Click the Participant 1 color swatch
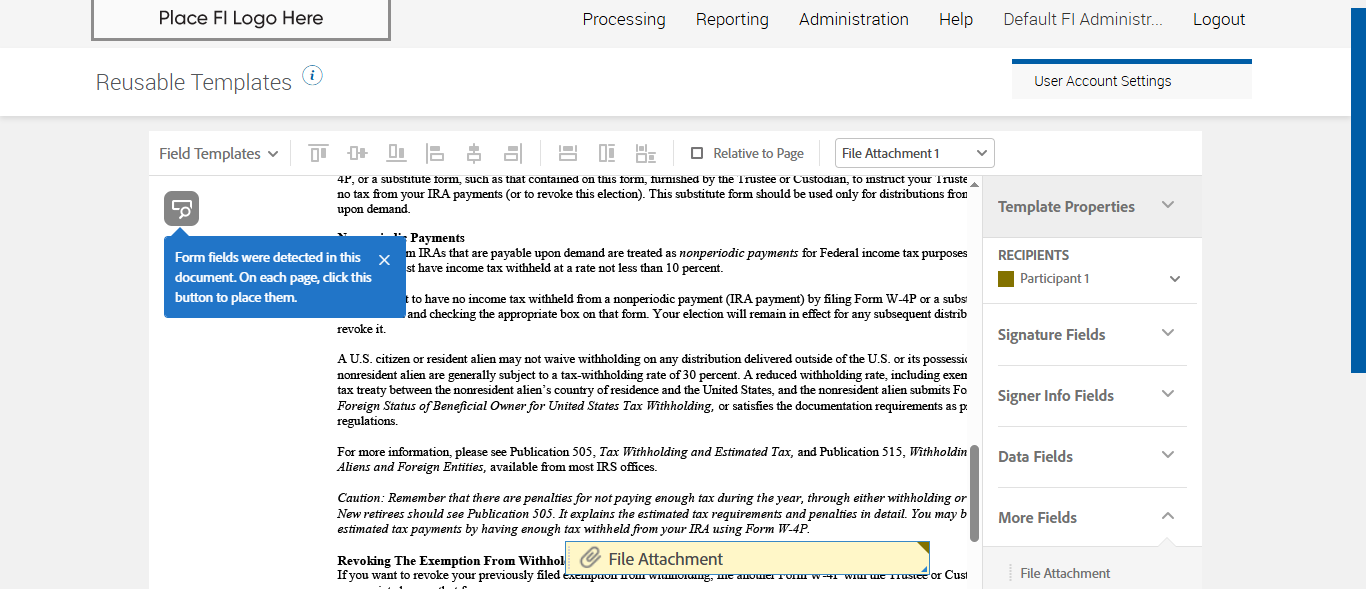Viewport: 1366px width, 589px height. (1006, 279)
